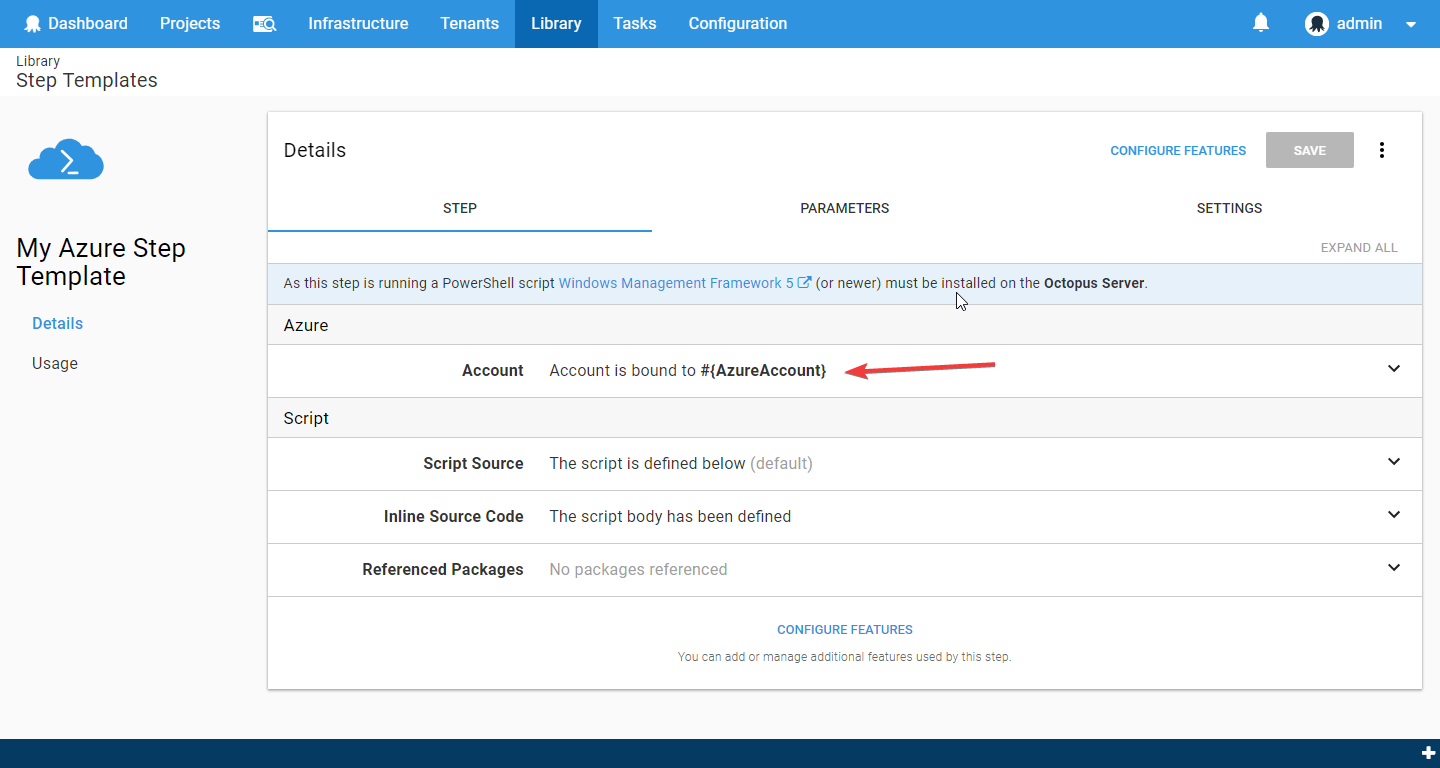The image size is (1440, 768).
Task: Click 'Account is bound to #{AzureAccount}' text
Action: point(688,370)
